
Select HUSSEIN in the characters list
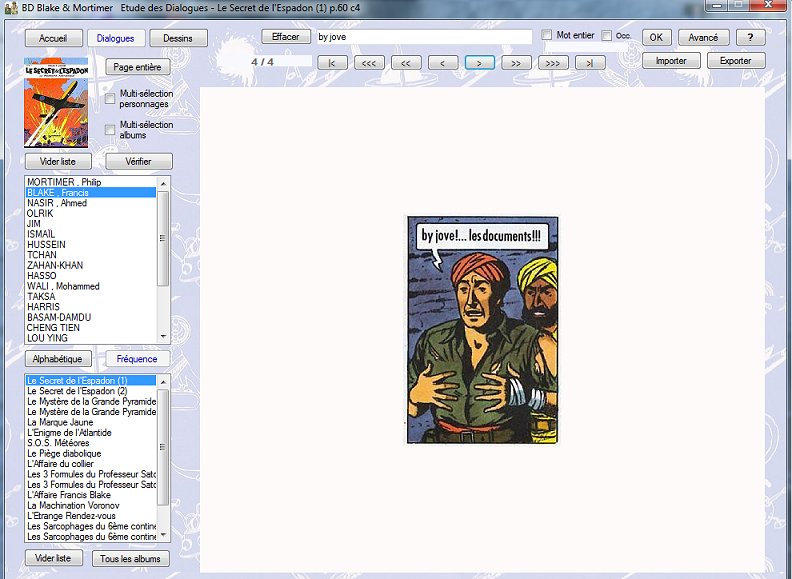point(91,245)
